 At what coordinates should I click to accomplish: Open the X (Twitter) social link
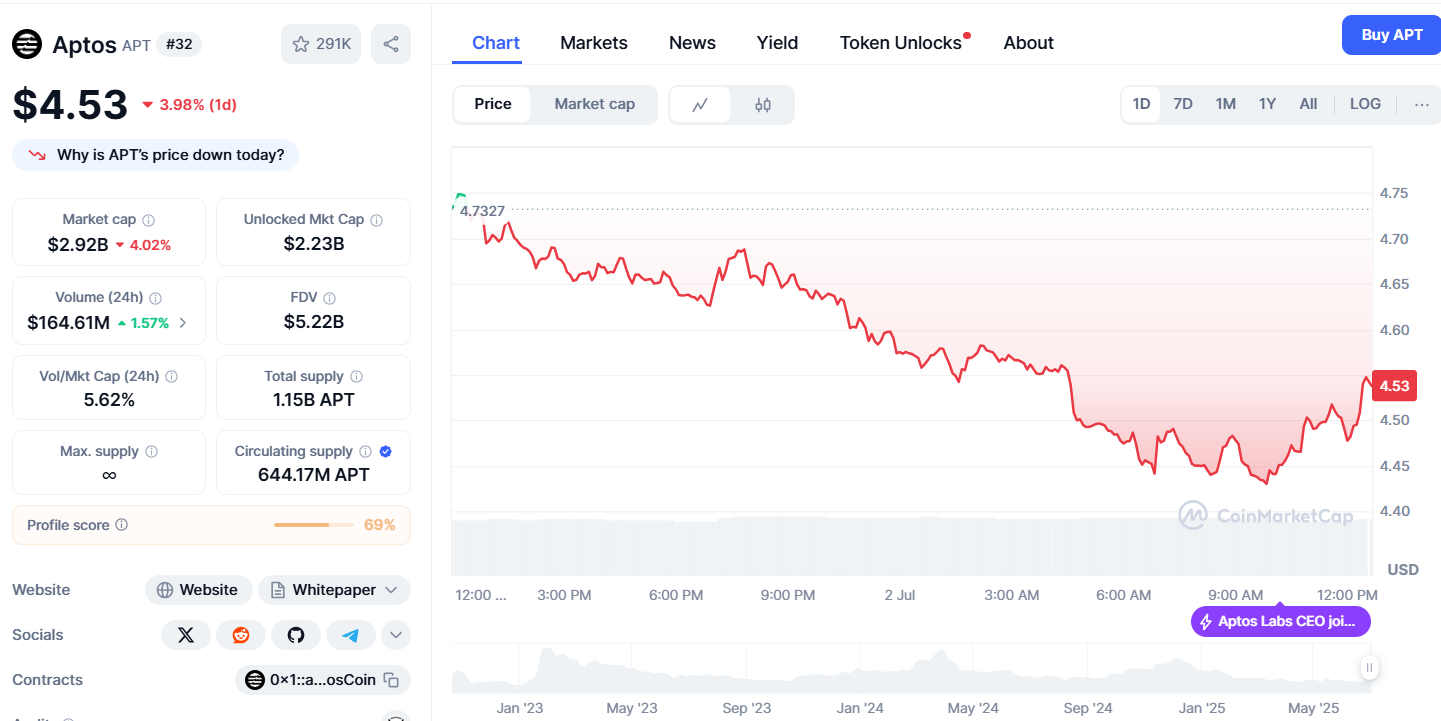[185, 635]
